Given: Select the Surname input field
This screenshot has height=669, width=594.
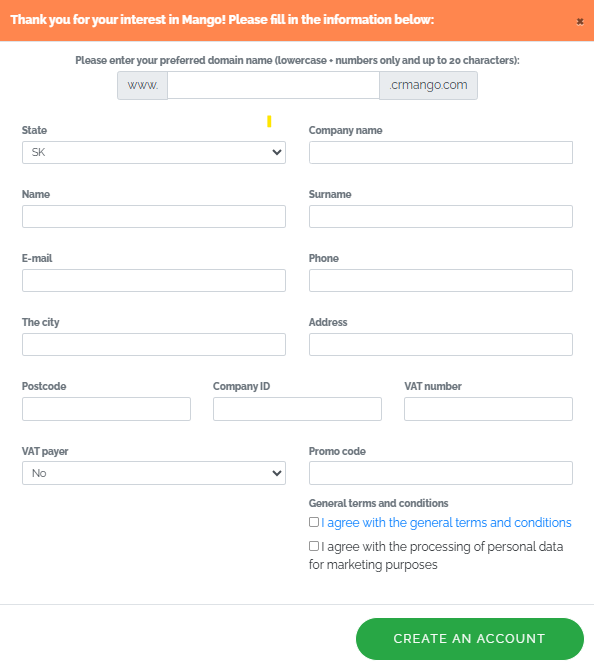Looking at the screenshot, I should pos(441,216).
